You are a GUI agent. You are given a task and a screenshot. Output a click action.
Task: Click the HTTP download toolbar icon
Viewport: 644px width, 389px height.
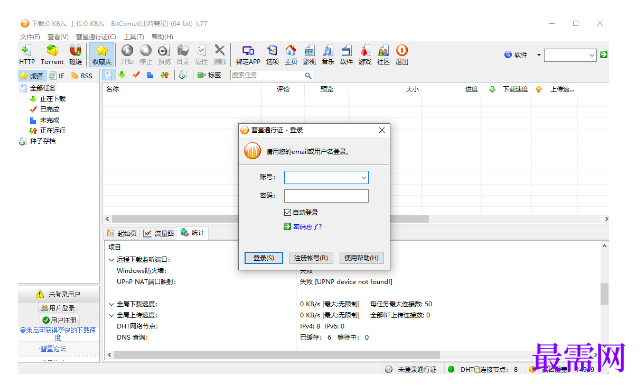point(27,55)
